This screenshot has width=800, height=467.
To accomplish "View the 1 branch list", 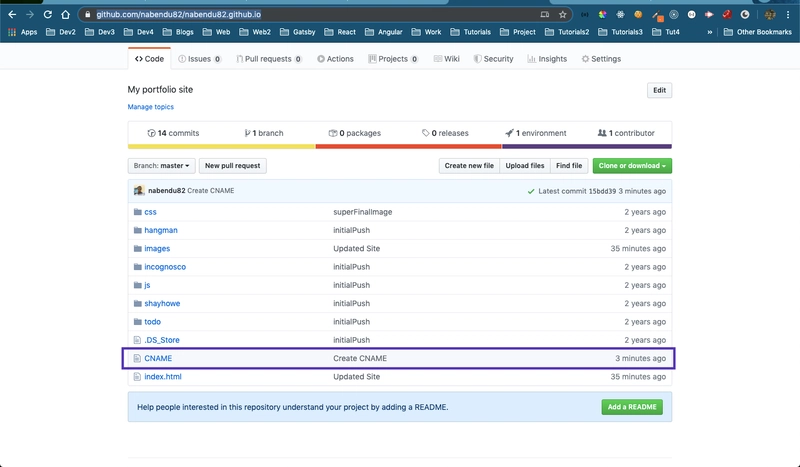I will tap(263, 133).
